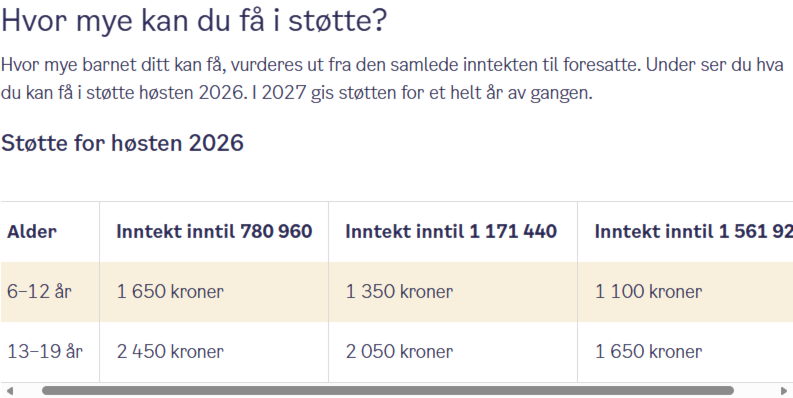Click the left scroll arrow of the table
793x398 pixels.
pyautogui.click(x=9, y=391)
